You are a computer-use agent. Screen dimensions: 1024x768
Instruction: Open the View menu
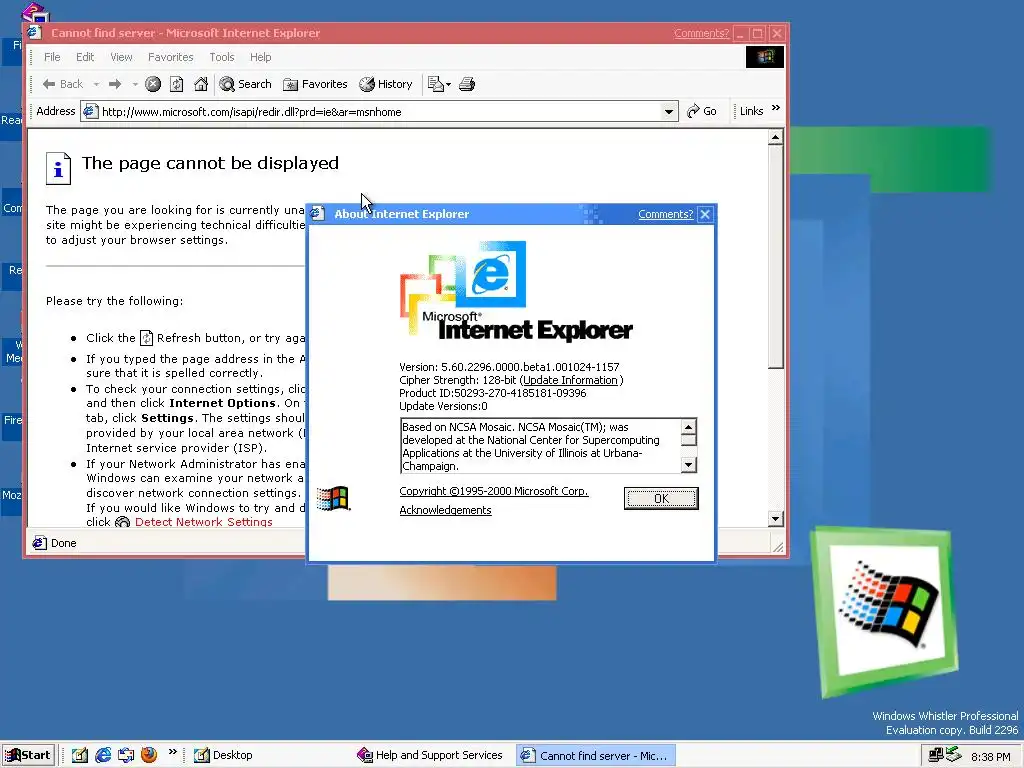click(121, 57)
